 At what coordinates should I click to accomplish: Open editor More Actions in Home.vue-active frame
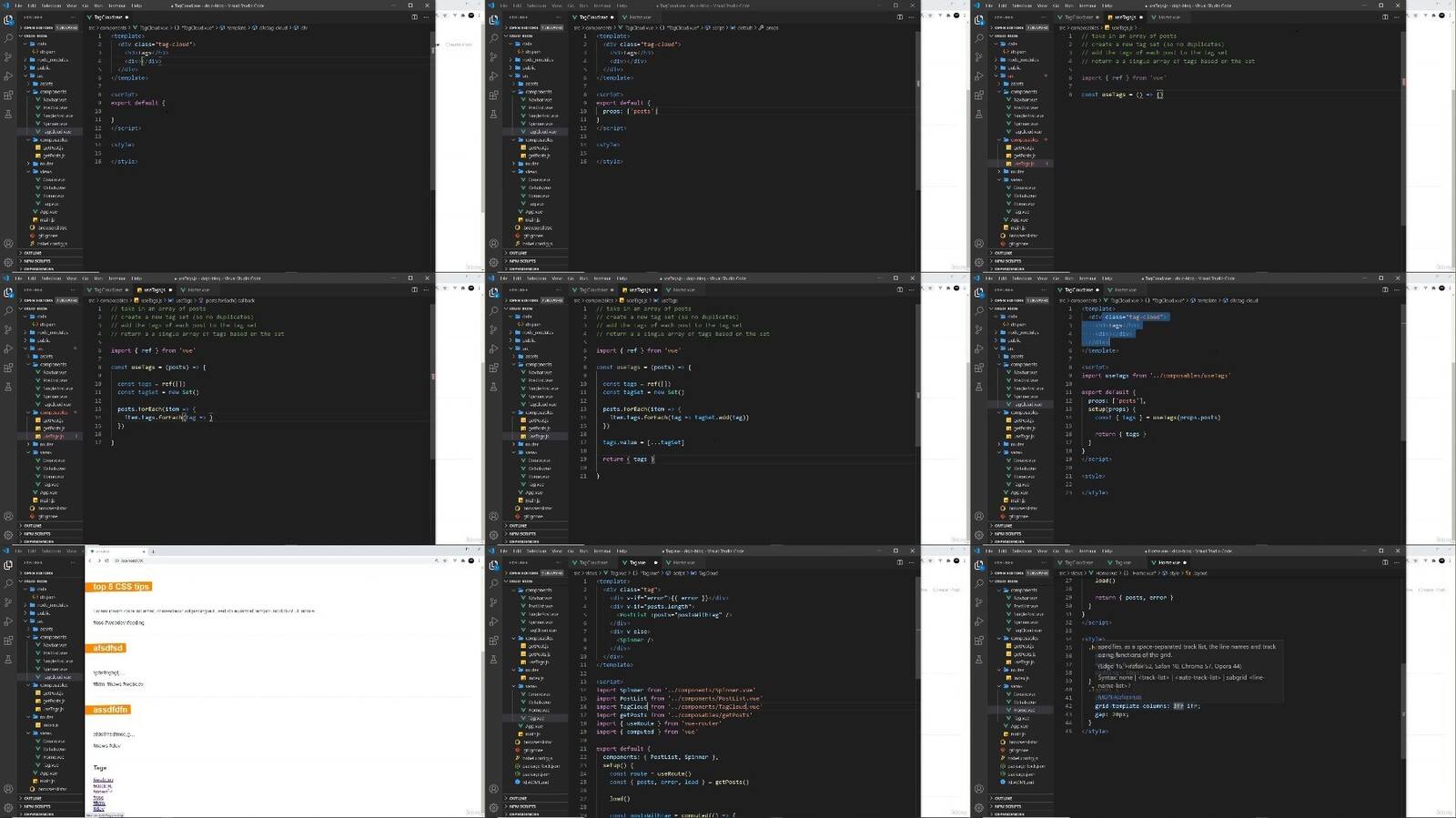pos(1397,562)
